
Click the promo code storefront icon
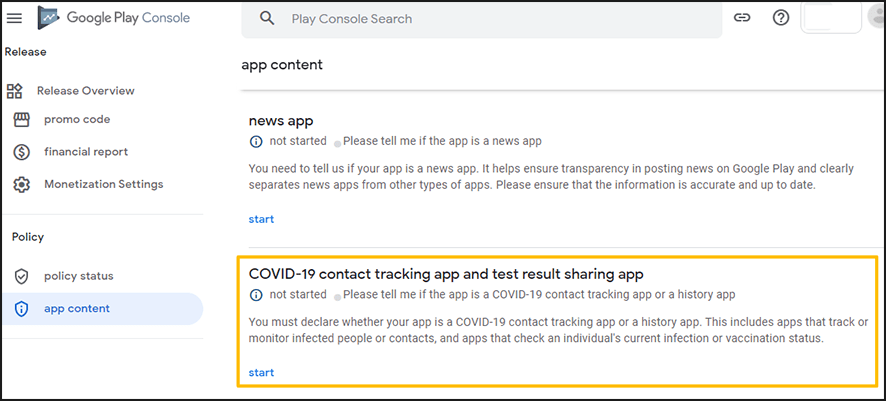pyautogui.click(x=22, y=120)
